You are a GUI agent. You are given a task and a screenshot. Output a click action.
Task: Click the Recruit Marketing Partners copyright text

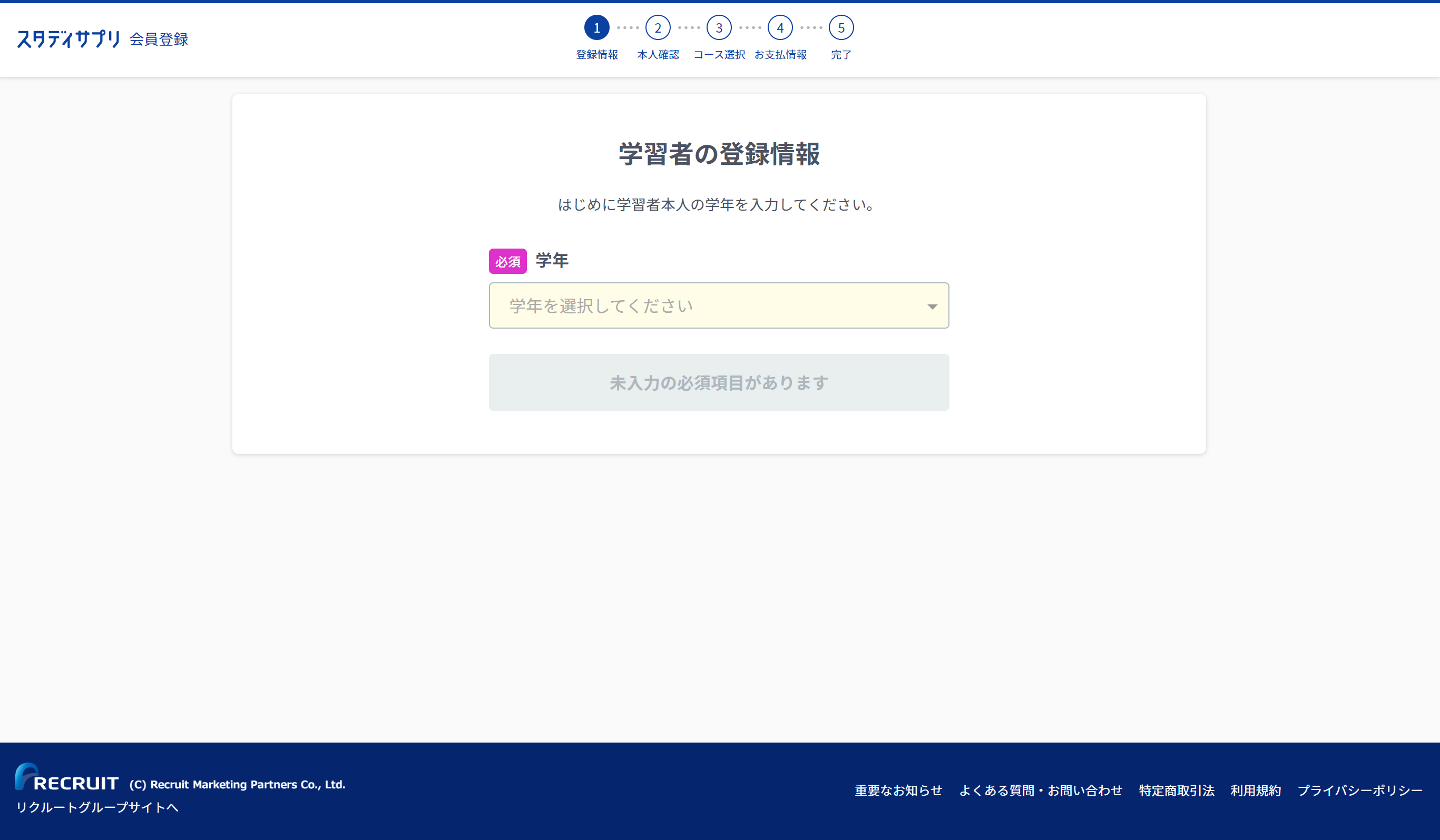(x=237, y=785)
